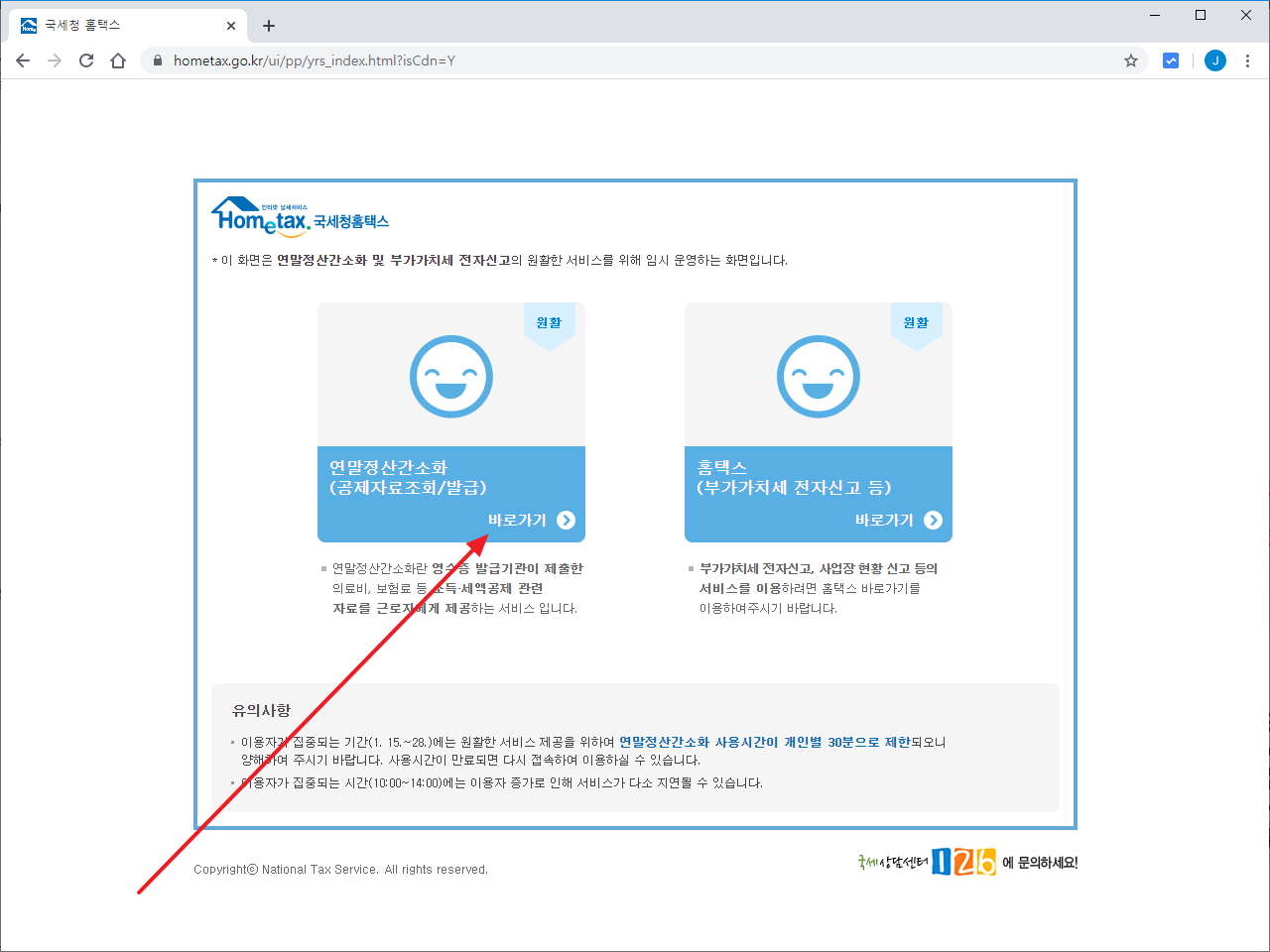
Task: Minimize the Chrome window
Action: click(x=1155, y=15)
